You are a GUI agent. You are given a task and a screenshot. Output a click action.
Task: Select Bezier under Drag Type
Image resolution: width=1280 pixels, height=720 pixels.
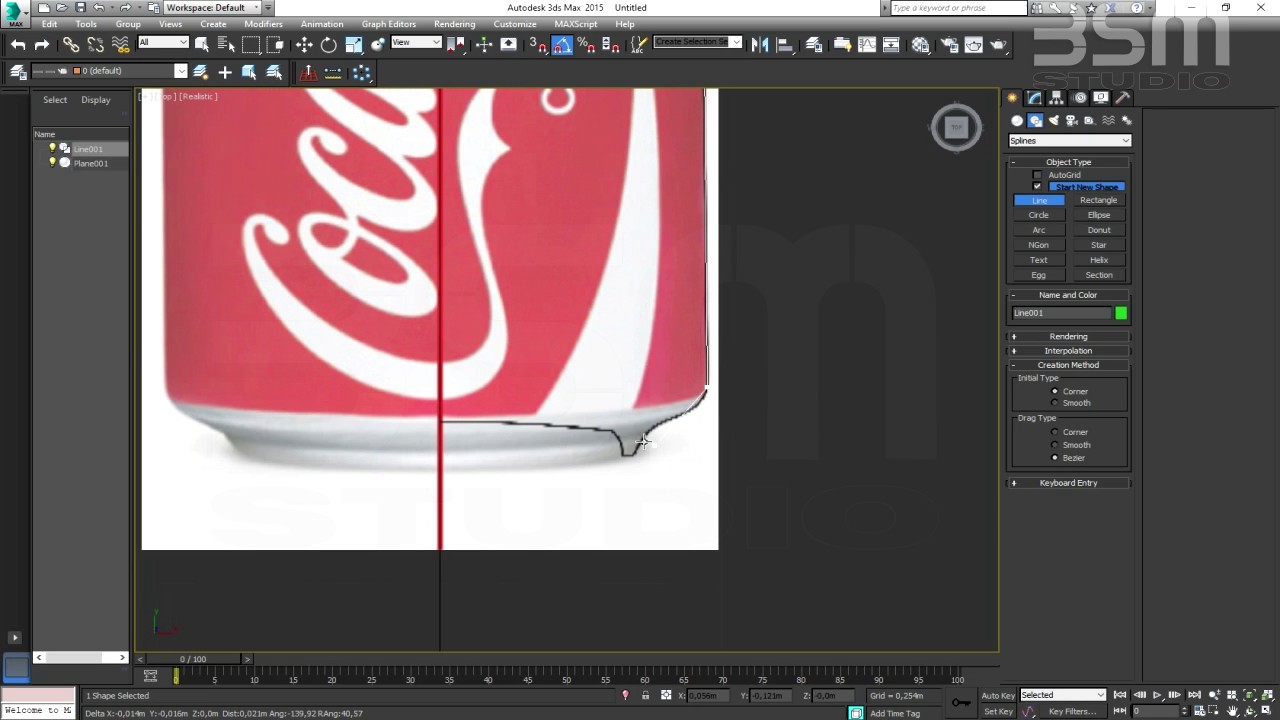[x=1055, y=458]
